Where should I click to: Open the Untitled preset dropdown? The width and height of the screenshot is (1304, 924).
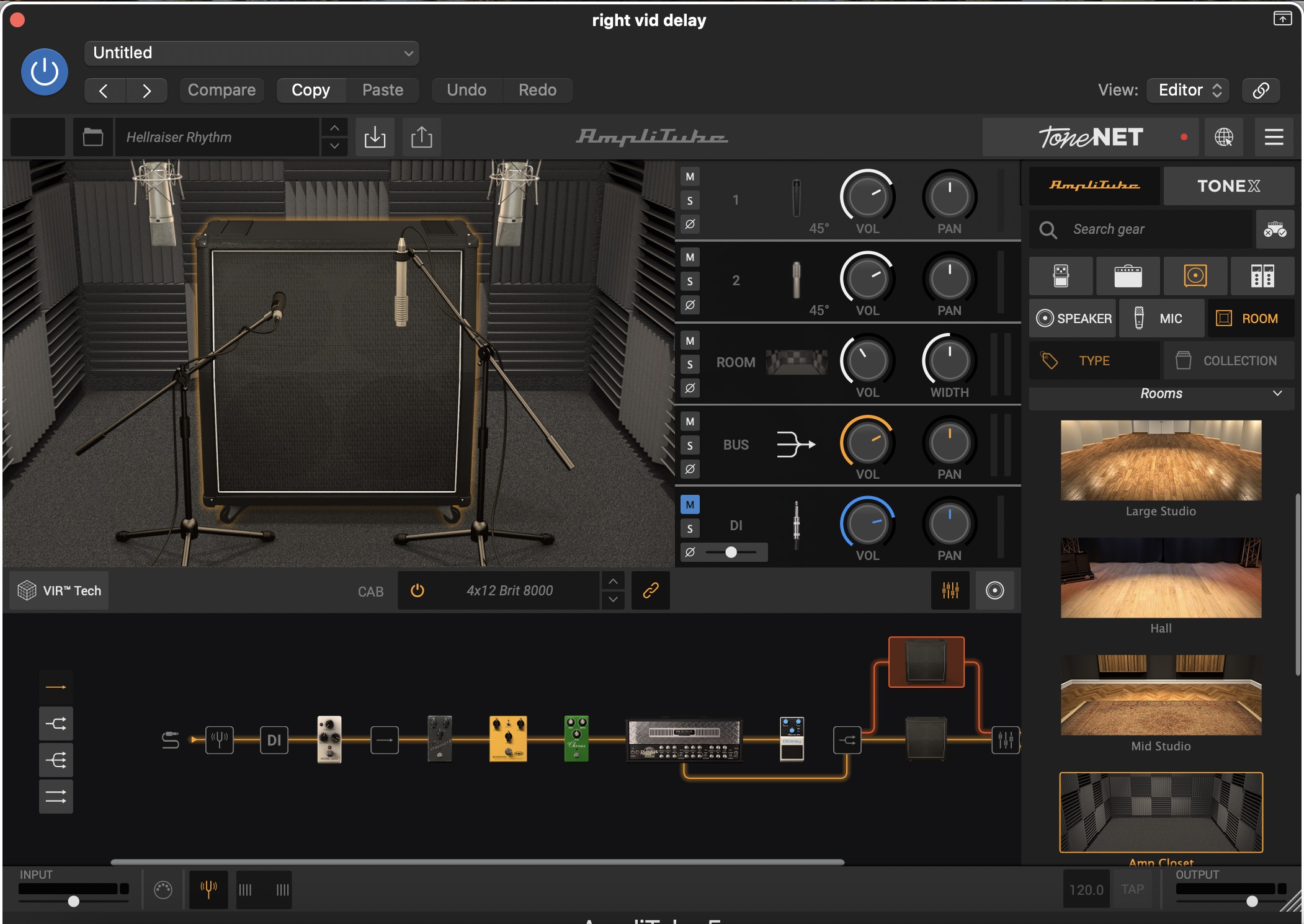point(252,53)
